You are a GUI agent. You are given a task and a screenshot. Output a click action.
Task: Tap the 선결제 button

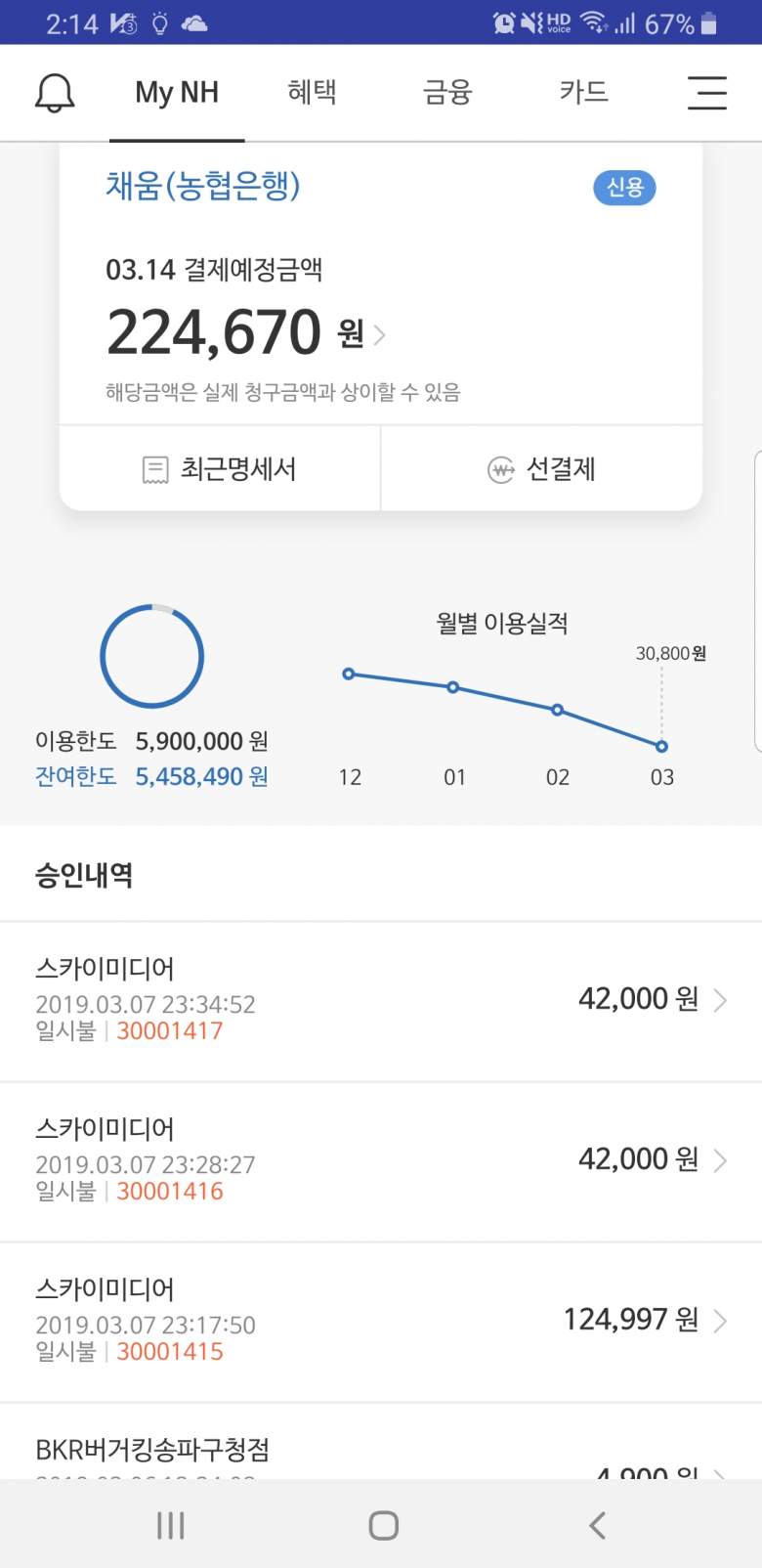click(x=542, y=469)
